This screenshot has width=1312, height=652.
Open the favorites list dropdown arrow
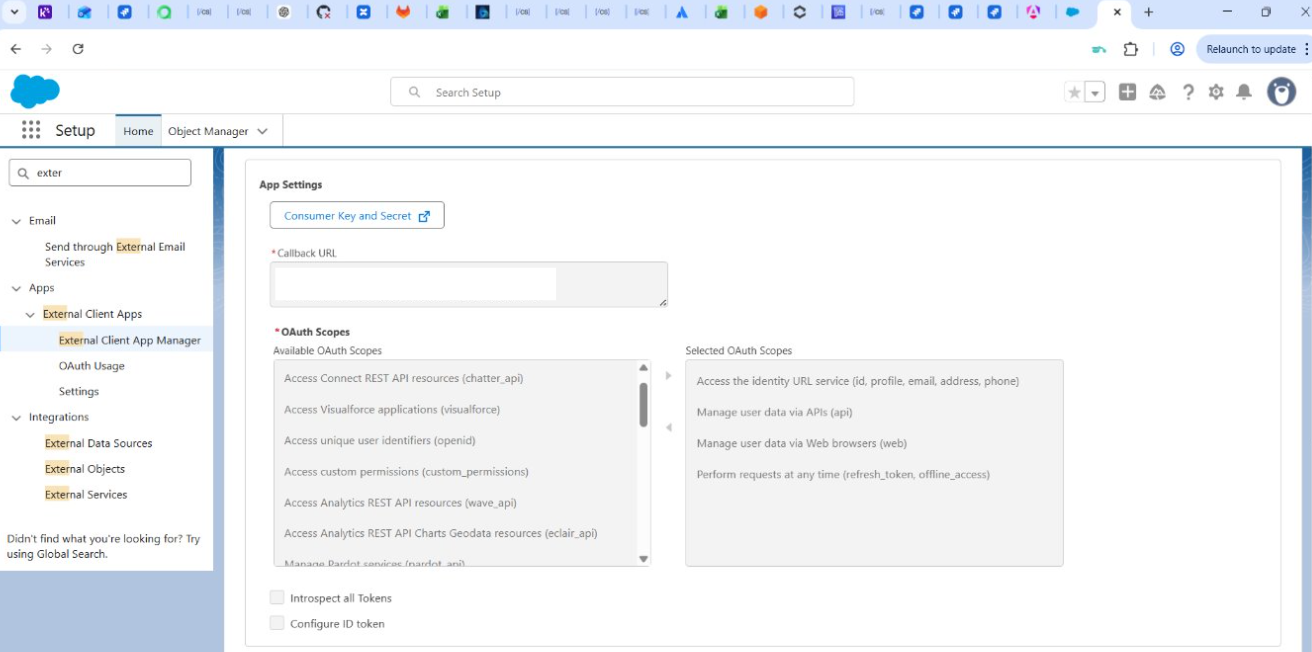1095,93
